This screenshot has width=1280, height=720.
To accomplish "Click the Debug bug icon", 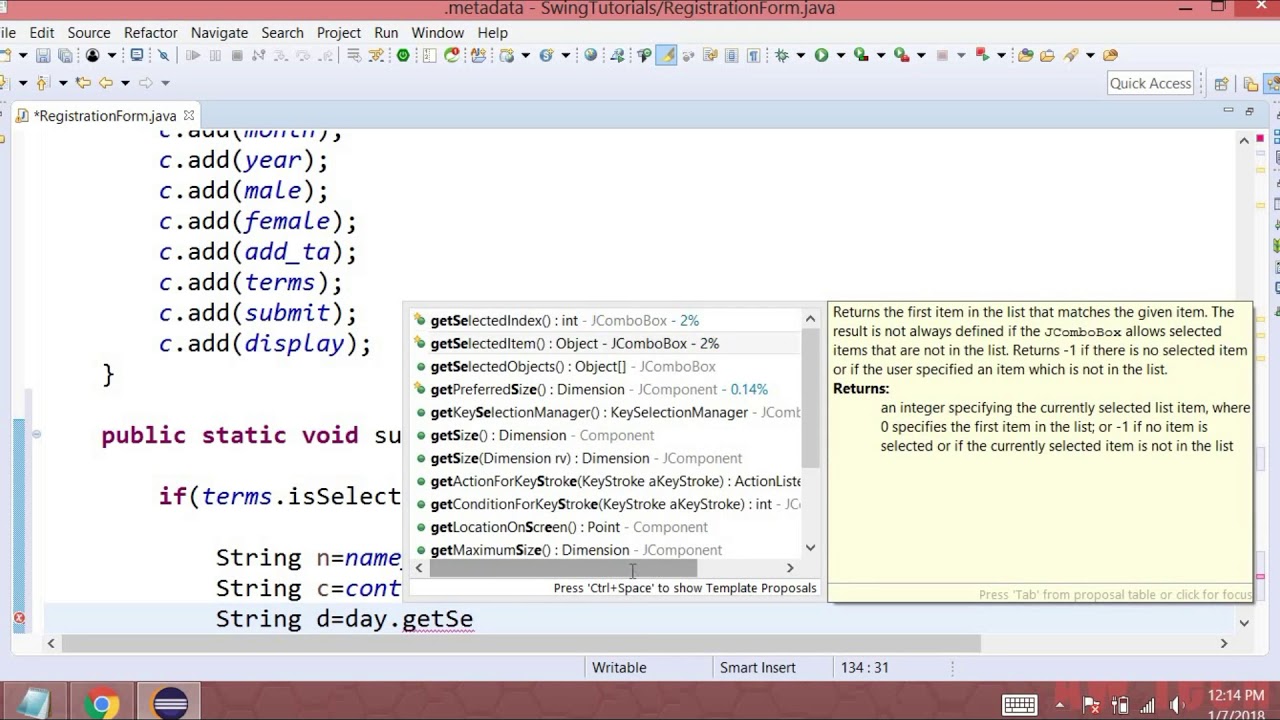I will [782, 55].
